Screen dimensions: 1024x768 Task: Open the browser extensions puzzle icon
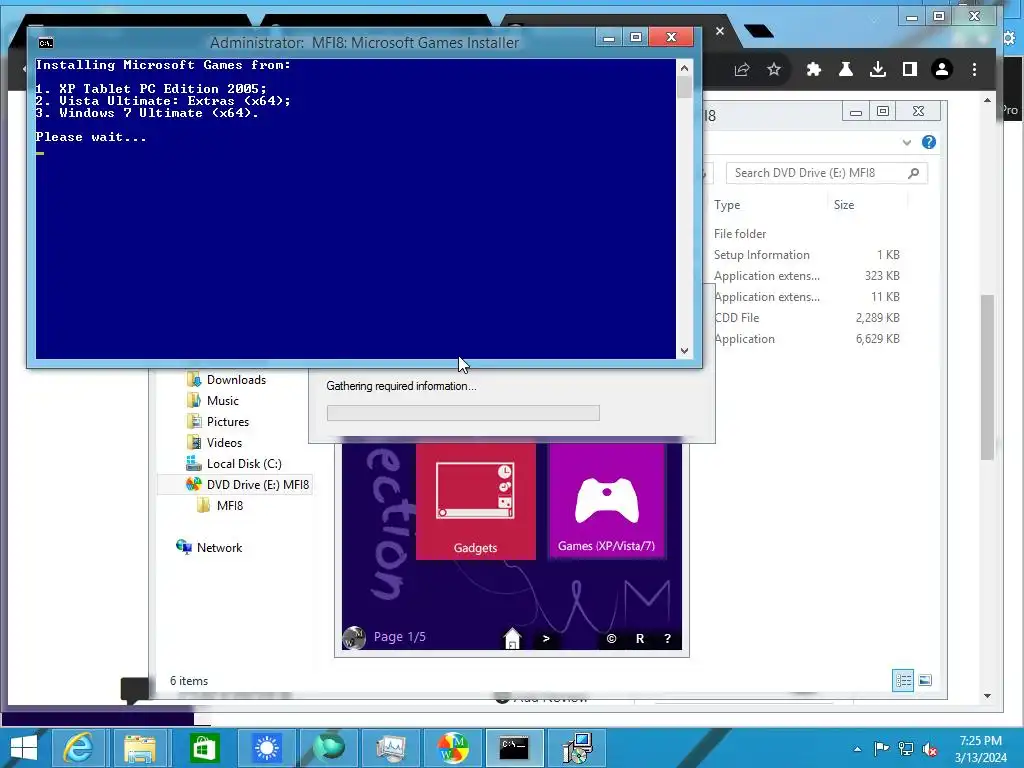click(x=814, y=69)
